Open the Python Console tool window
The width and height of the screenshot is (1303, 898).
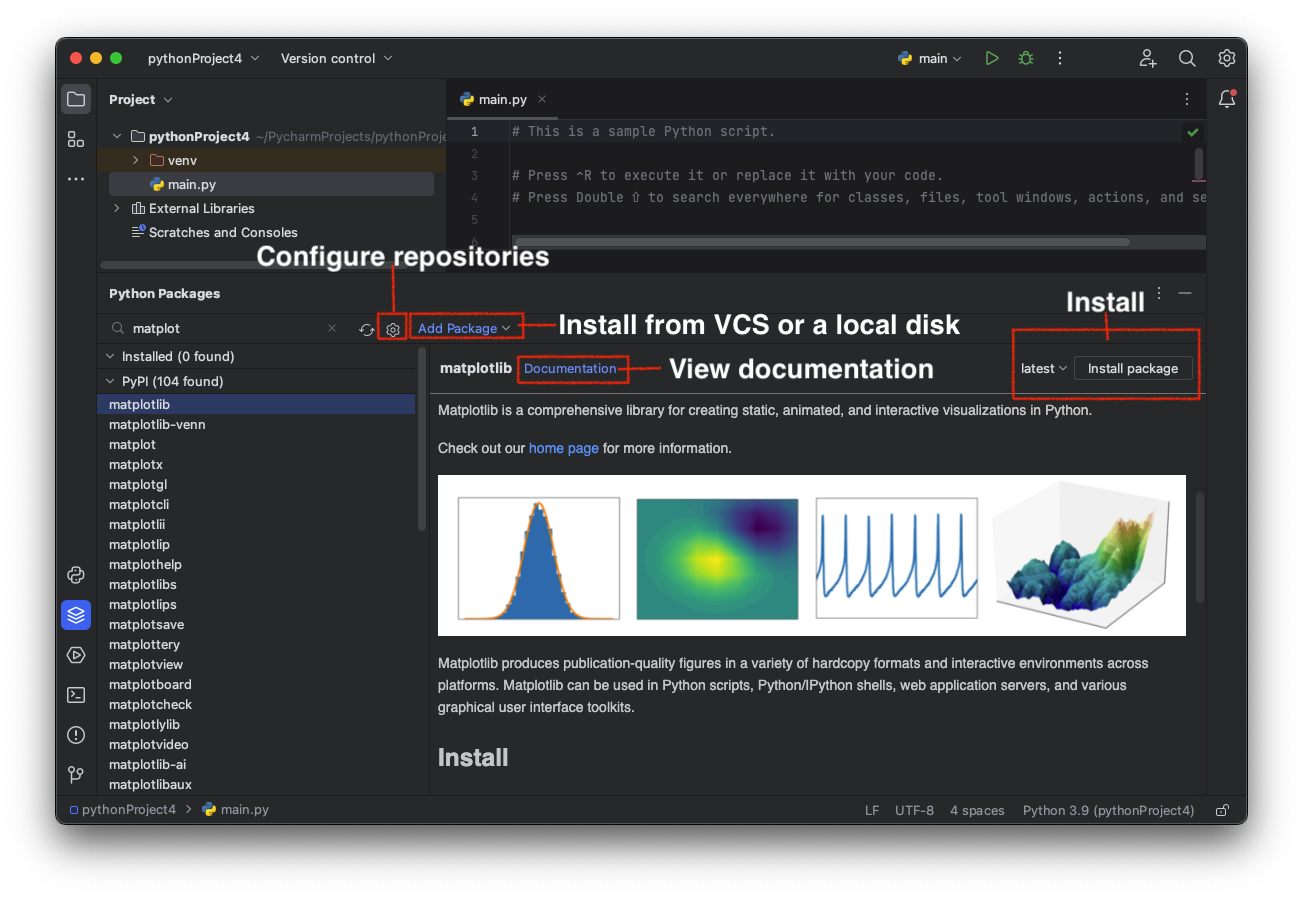pos(76,574)
